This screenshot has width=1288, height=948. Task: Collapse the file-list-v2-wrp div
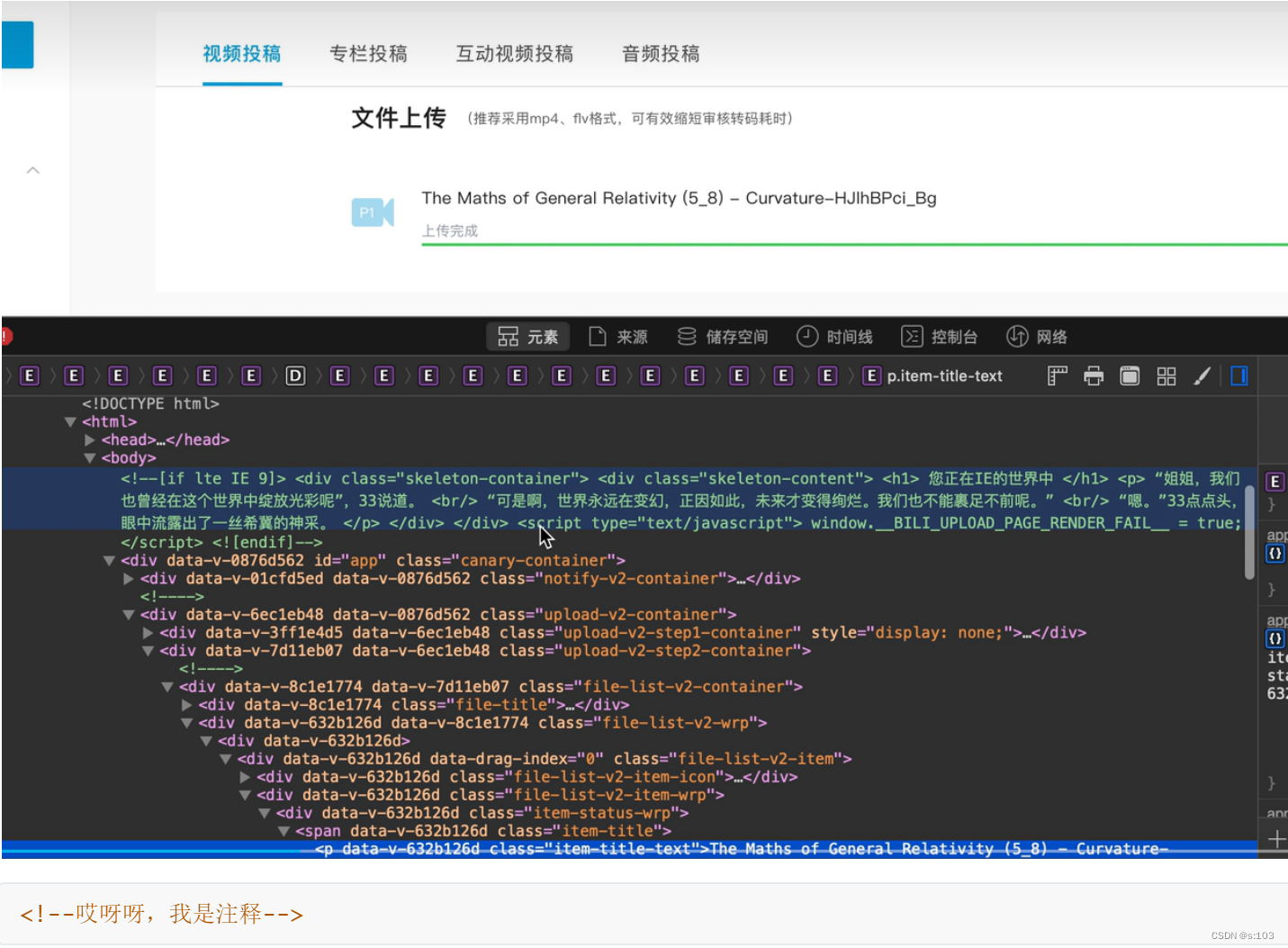(x=187, y=723)
